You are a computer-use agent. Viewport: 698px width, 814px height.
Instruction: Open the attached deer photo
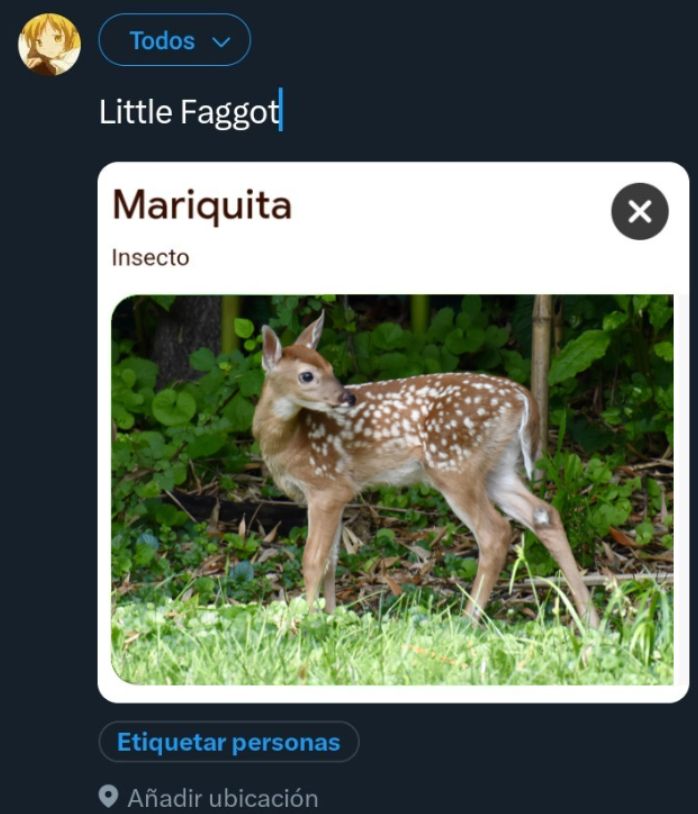coord(392,490)
